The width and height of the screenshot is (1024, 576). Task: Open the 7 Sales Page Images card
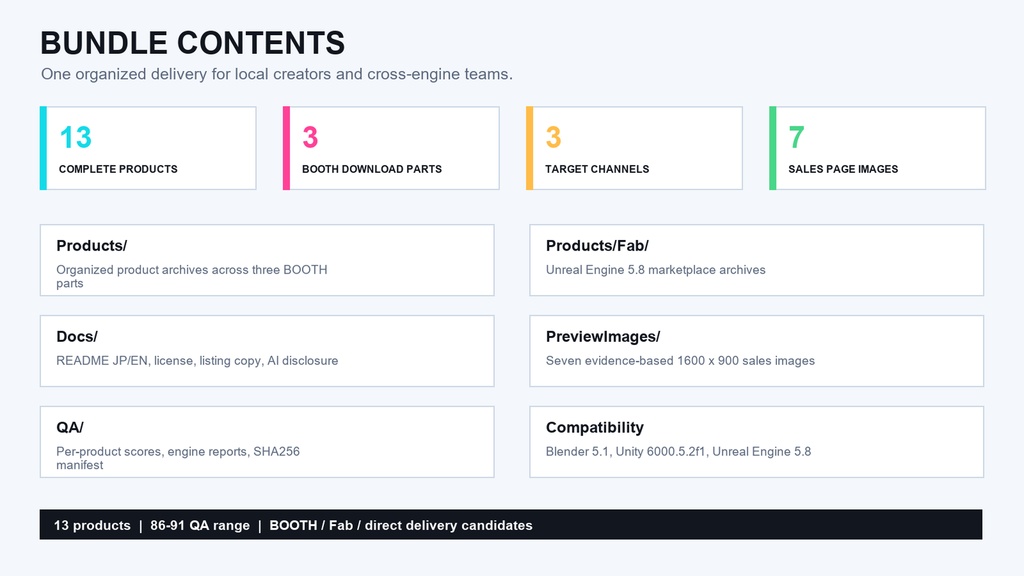(877, 148)
